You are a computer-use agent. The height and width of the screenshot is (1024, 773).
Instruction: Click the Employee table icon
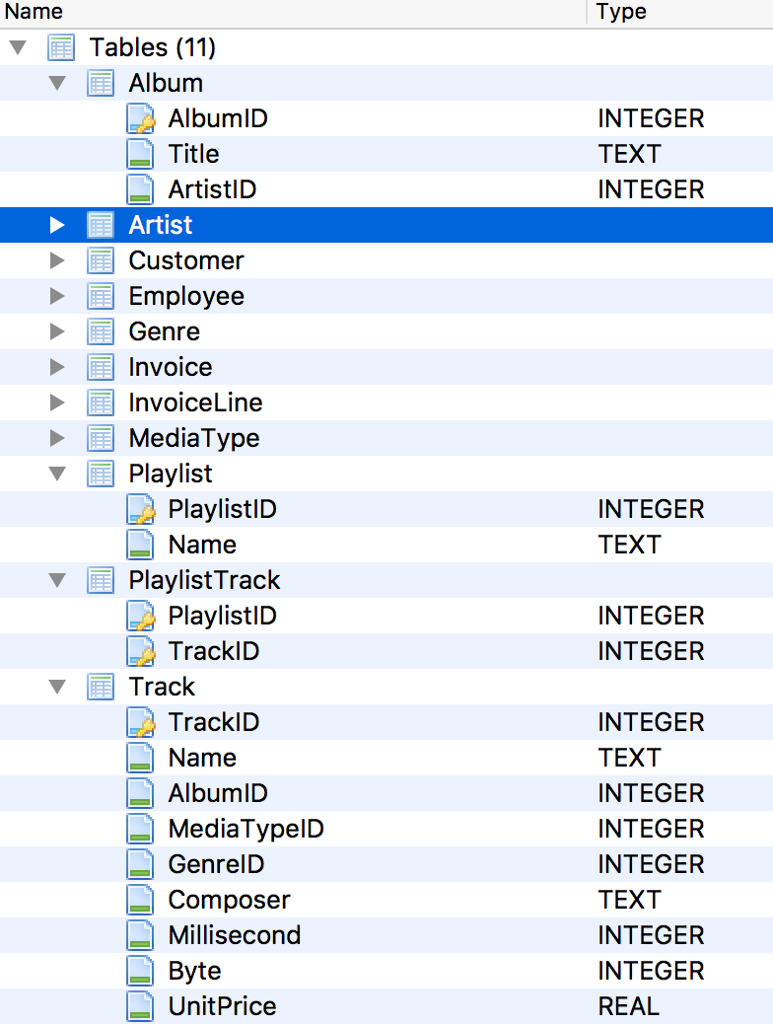click(x=101, y=296)
